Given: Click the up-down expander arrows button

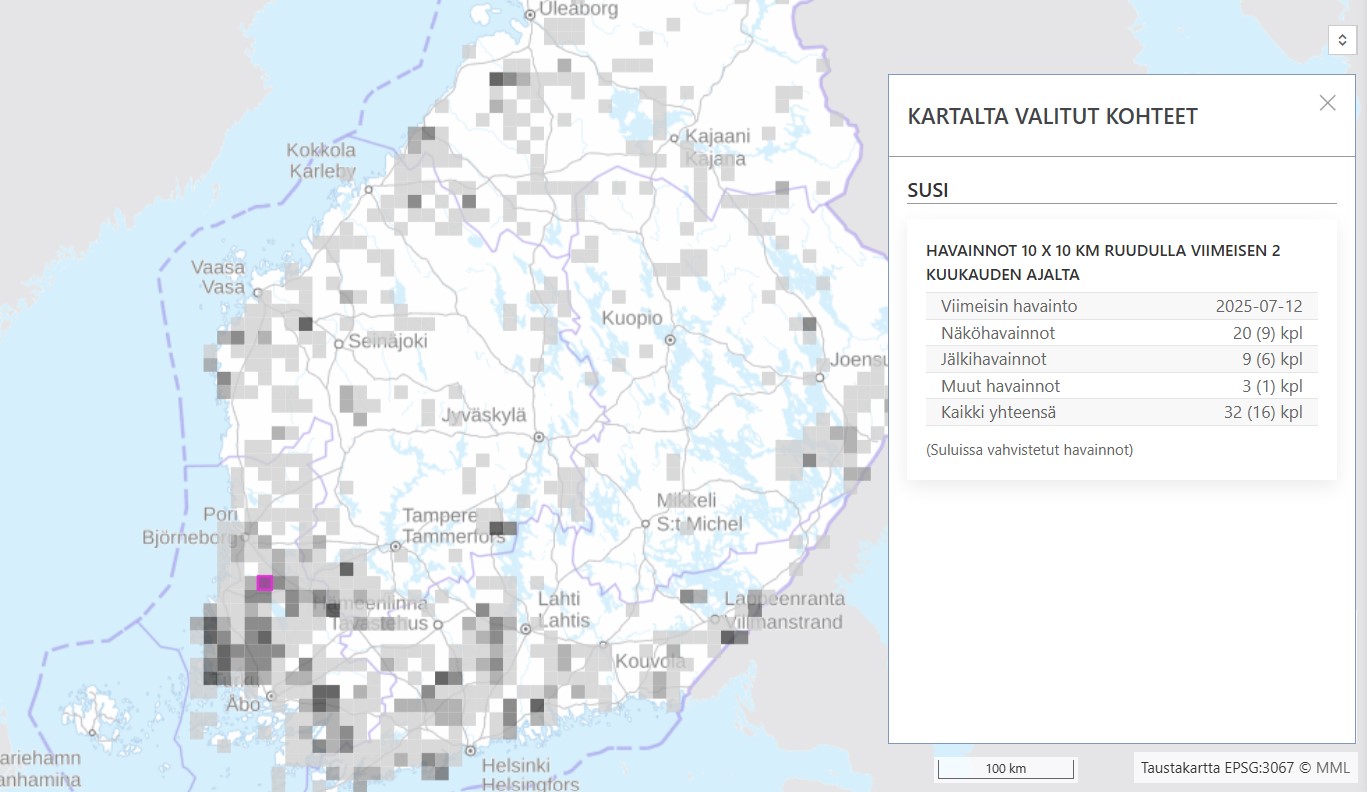Looking at the screenshot, I should (x=1342, y=39).
